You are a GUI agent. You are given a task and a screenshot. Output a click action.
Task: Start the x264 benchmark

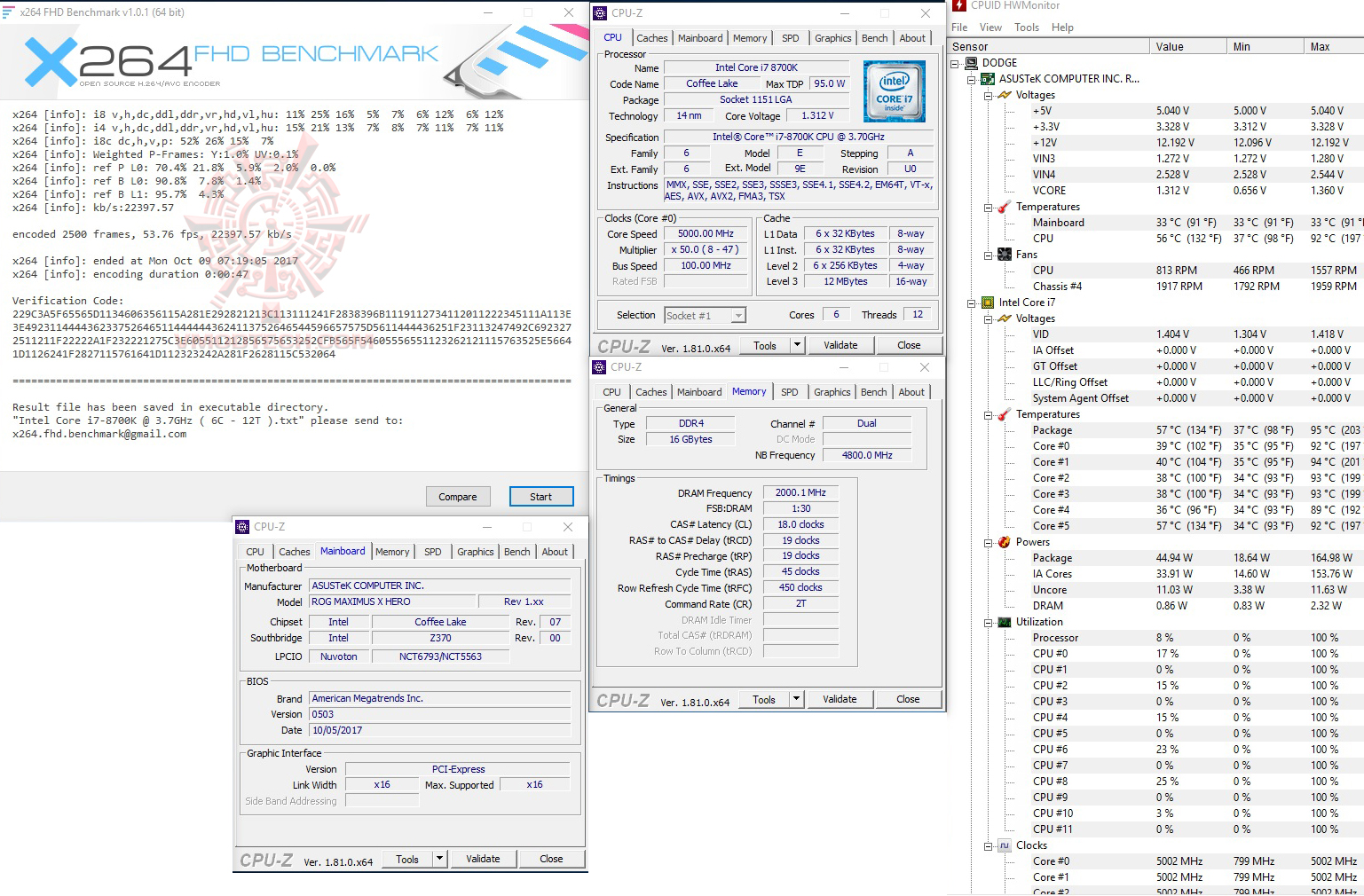541,497
